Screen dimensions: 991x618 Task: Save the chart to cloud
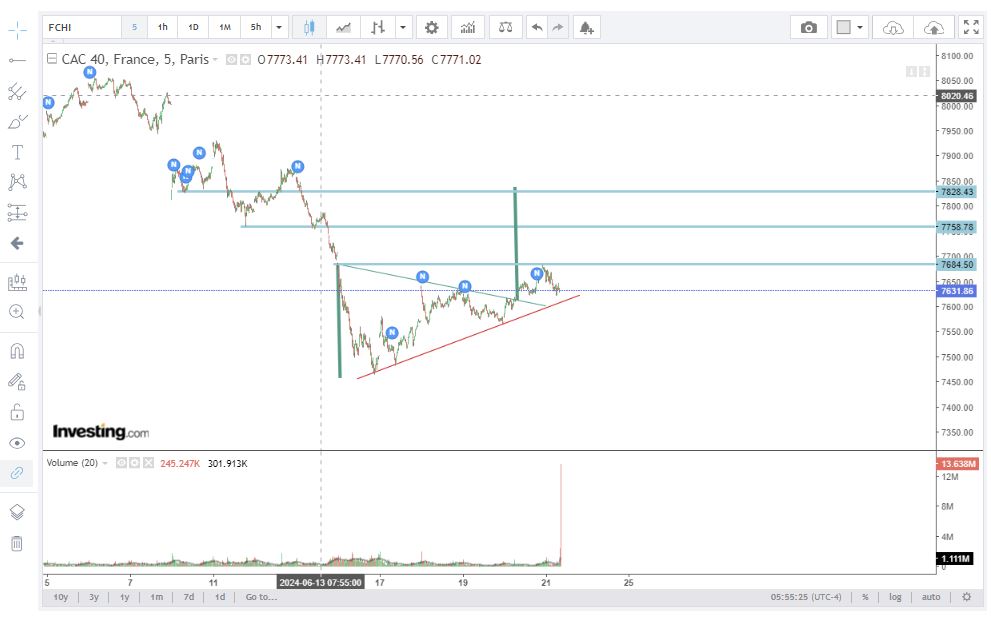coord(933,27)
